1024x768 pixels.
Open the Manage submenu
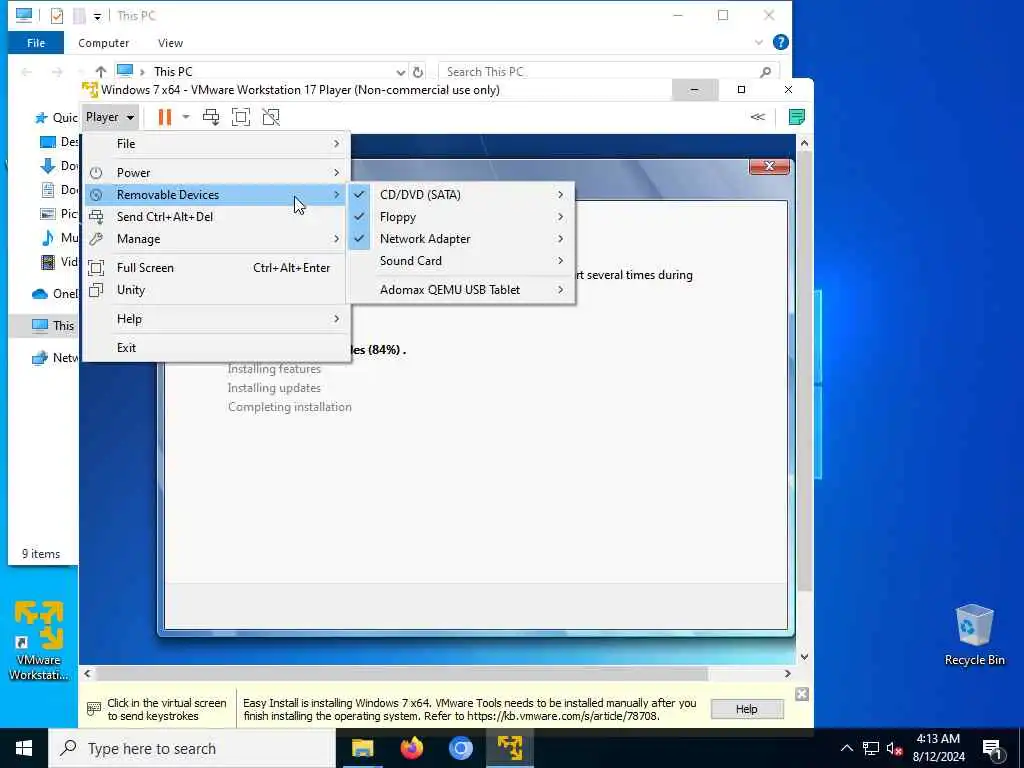point(217,239)
